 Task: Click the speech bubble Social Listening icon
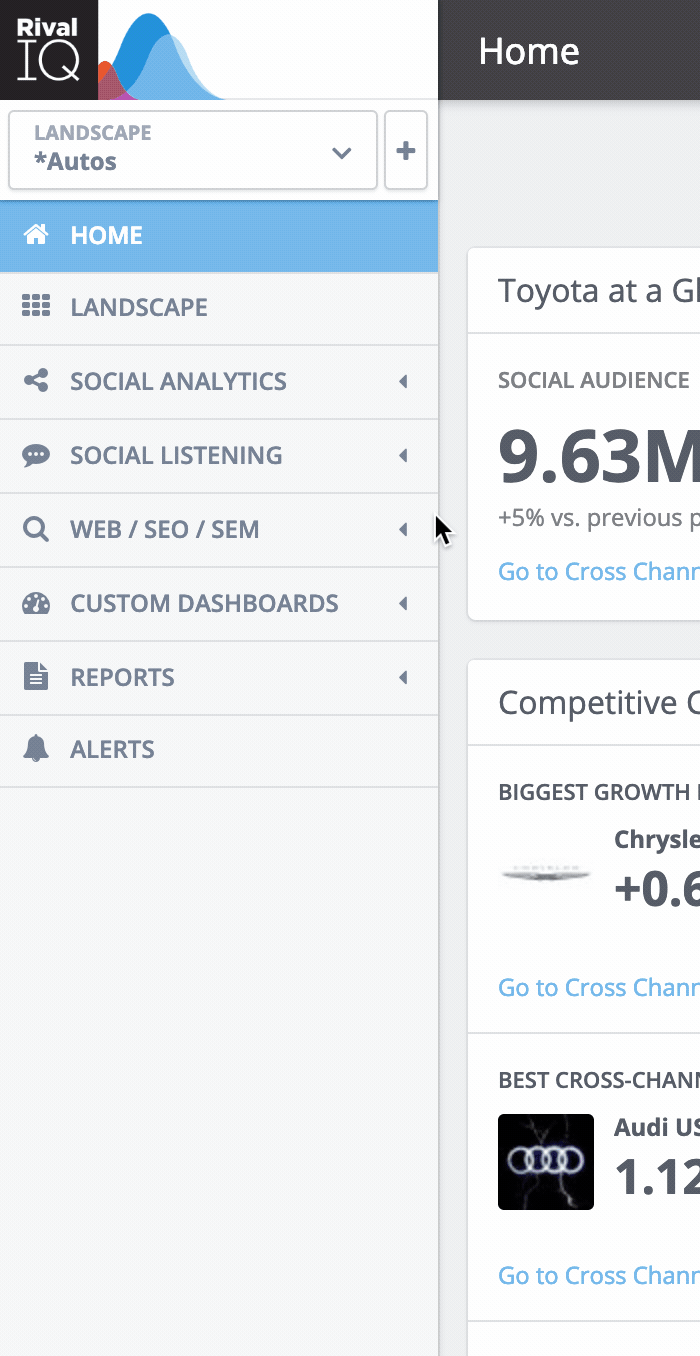[x=36, y=455]
